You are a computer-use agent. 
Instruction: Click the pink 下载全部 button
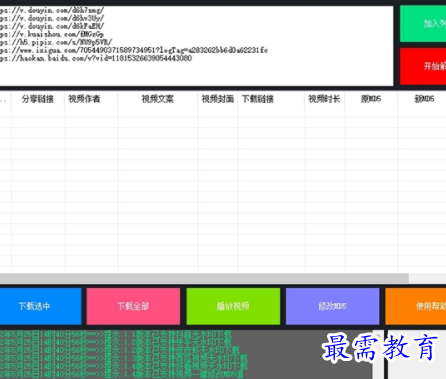tap(133, 306)
